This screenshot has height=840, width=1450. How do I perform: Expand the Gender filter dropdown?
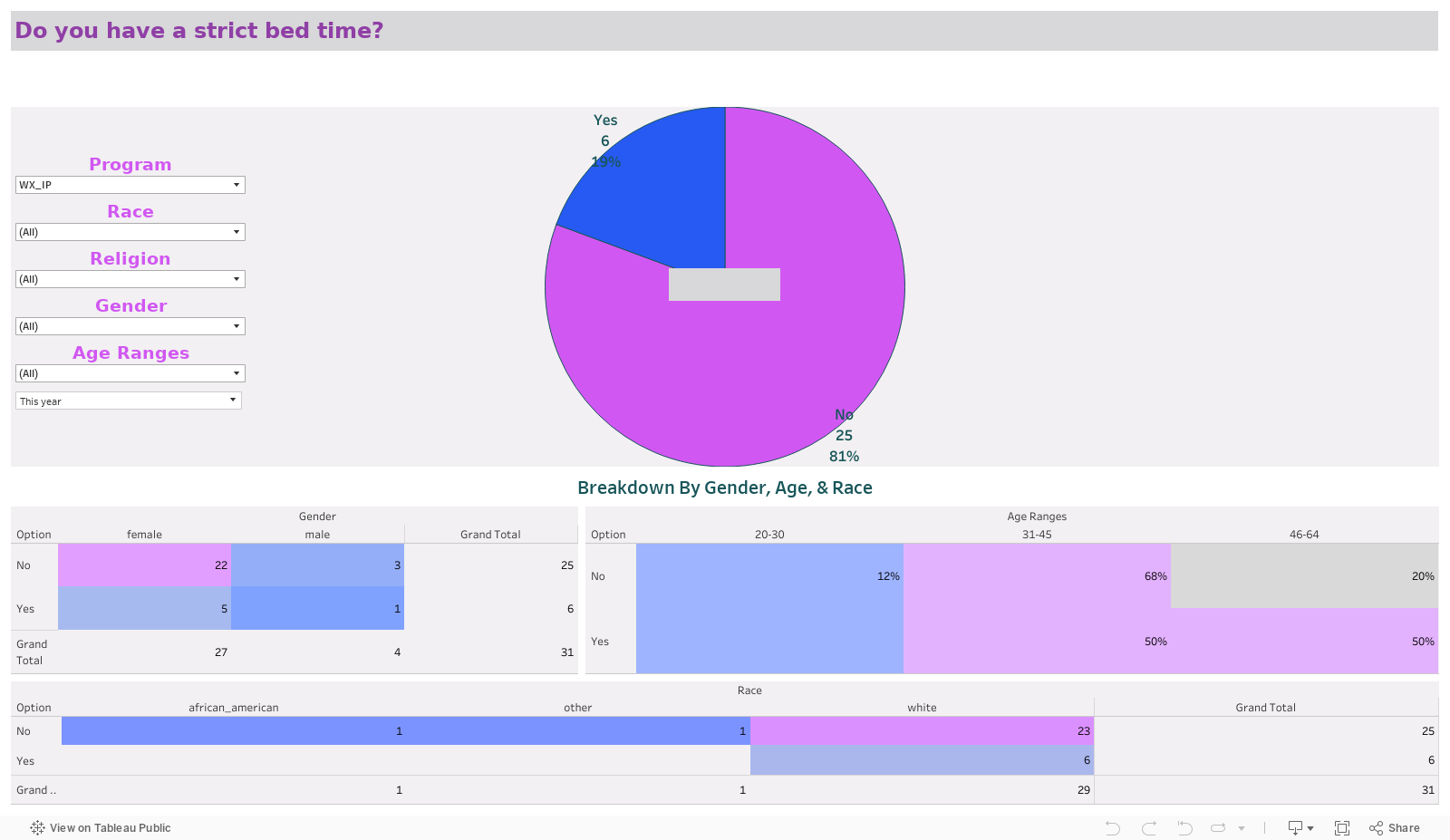pos(130,326)
